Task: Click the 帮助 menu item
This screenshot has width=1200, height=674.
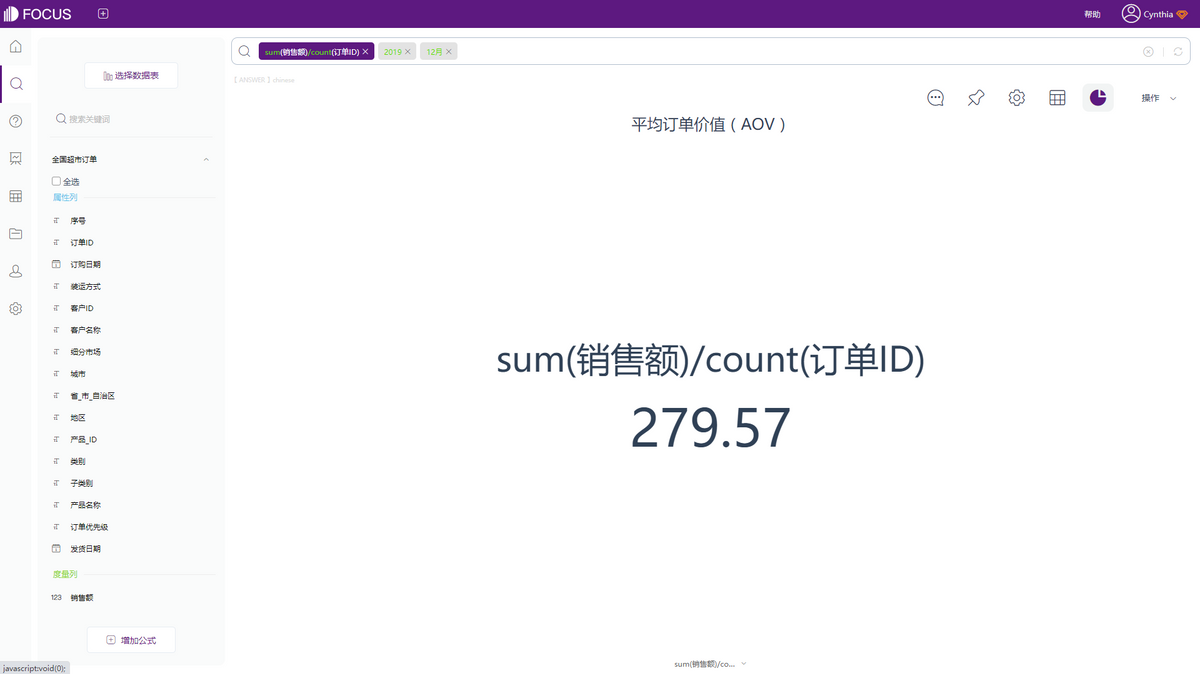Action: 1092,13
